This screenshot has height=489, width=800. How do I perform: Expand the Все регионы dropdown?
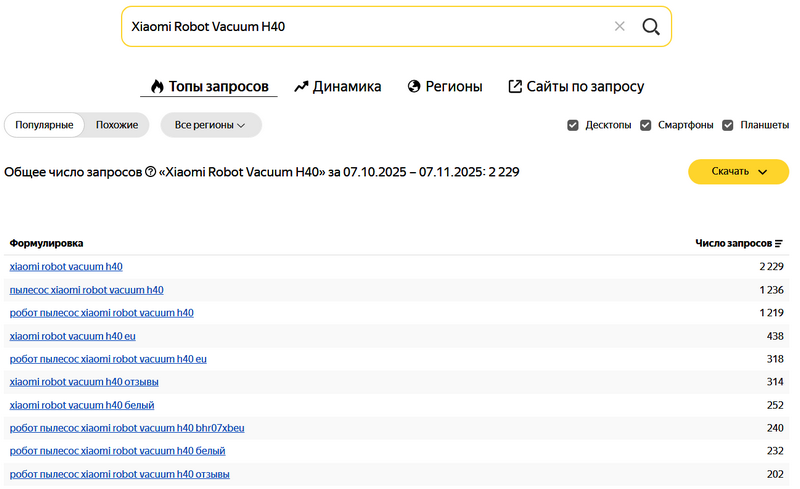click(x=210, y=125)
